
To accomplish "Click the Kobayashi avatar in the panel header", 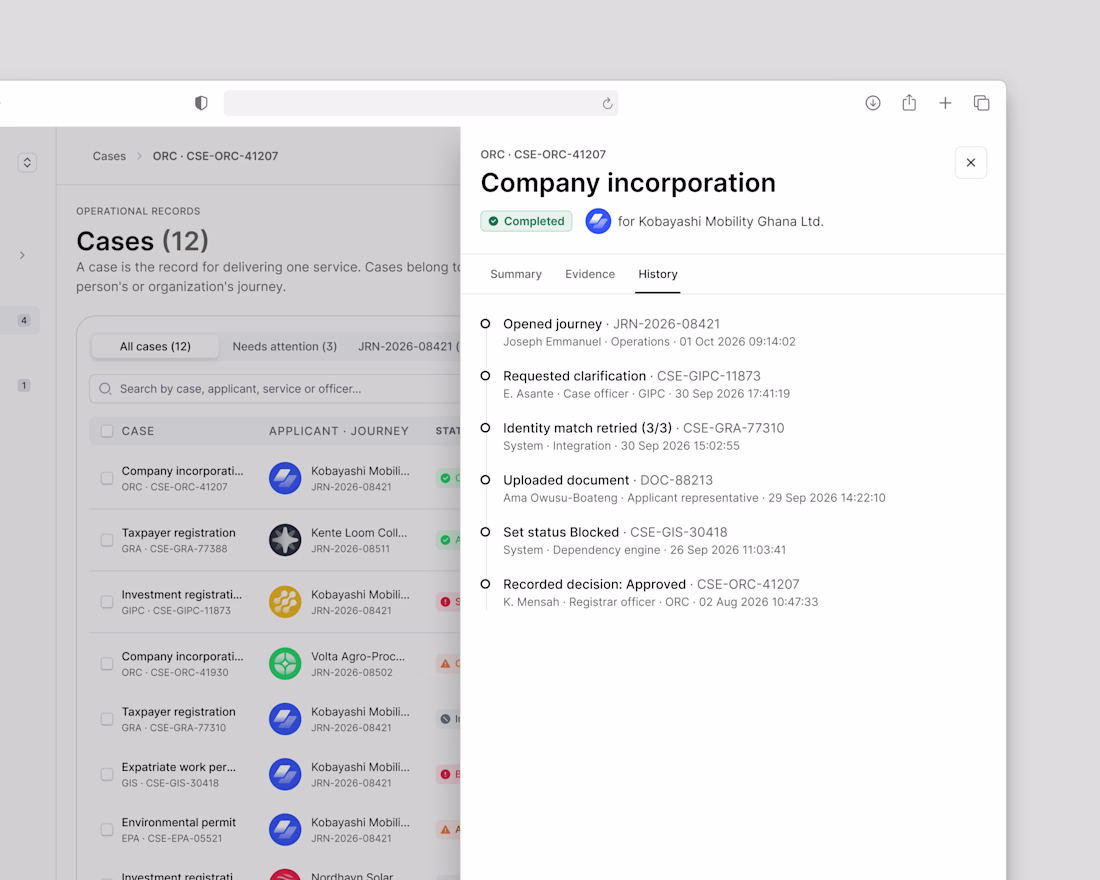I will click(598, 221).
